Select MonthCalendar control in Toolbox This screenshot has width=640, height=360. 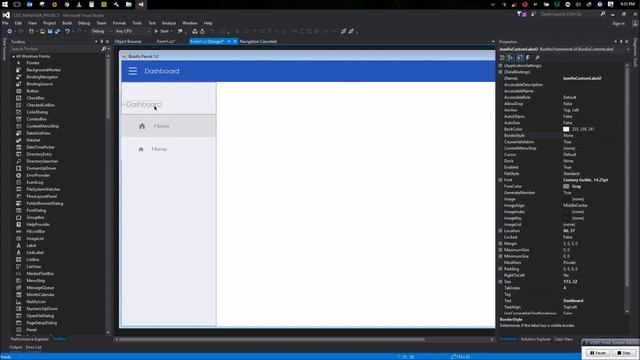click(x=40, y=294)
